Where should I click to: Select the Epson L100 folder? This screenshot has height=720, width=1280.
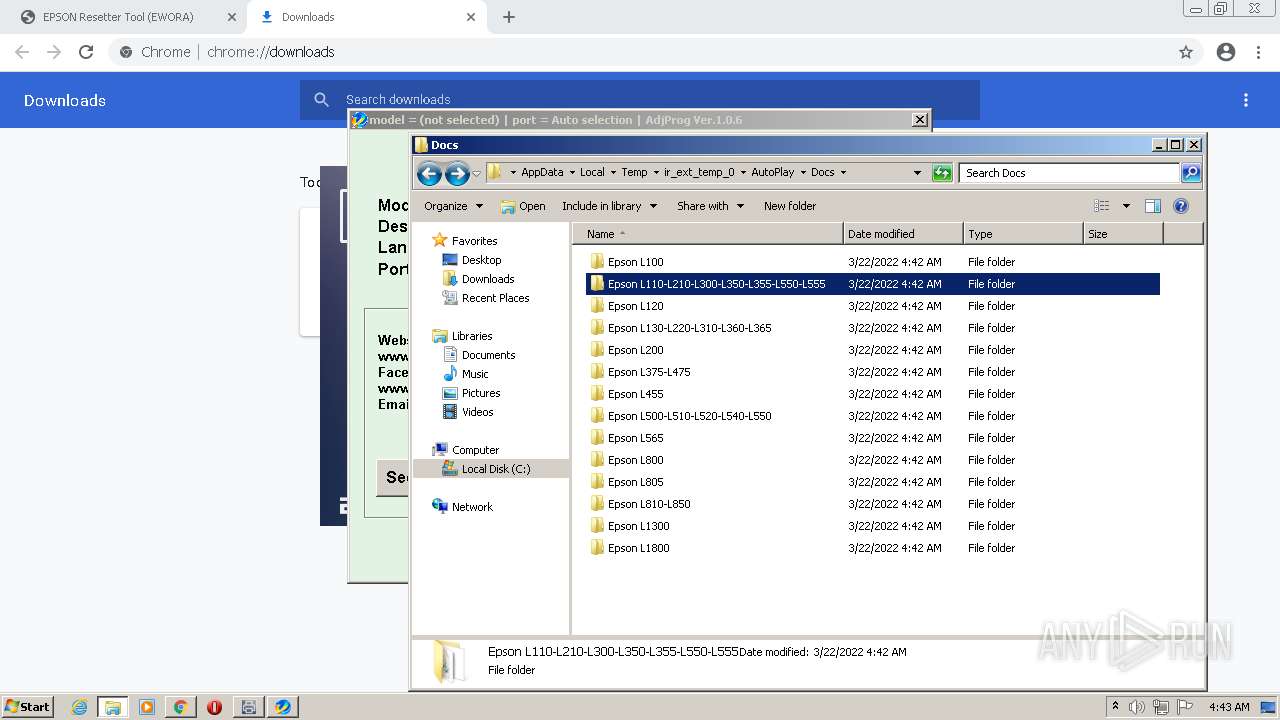coord(873,262)
